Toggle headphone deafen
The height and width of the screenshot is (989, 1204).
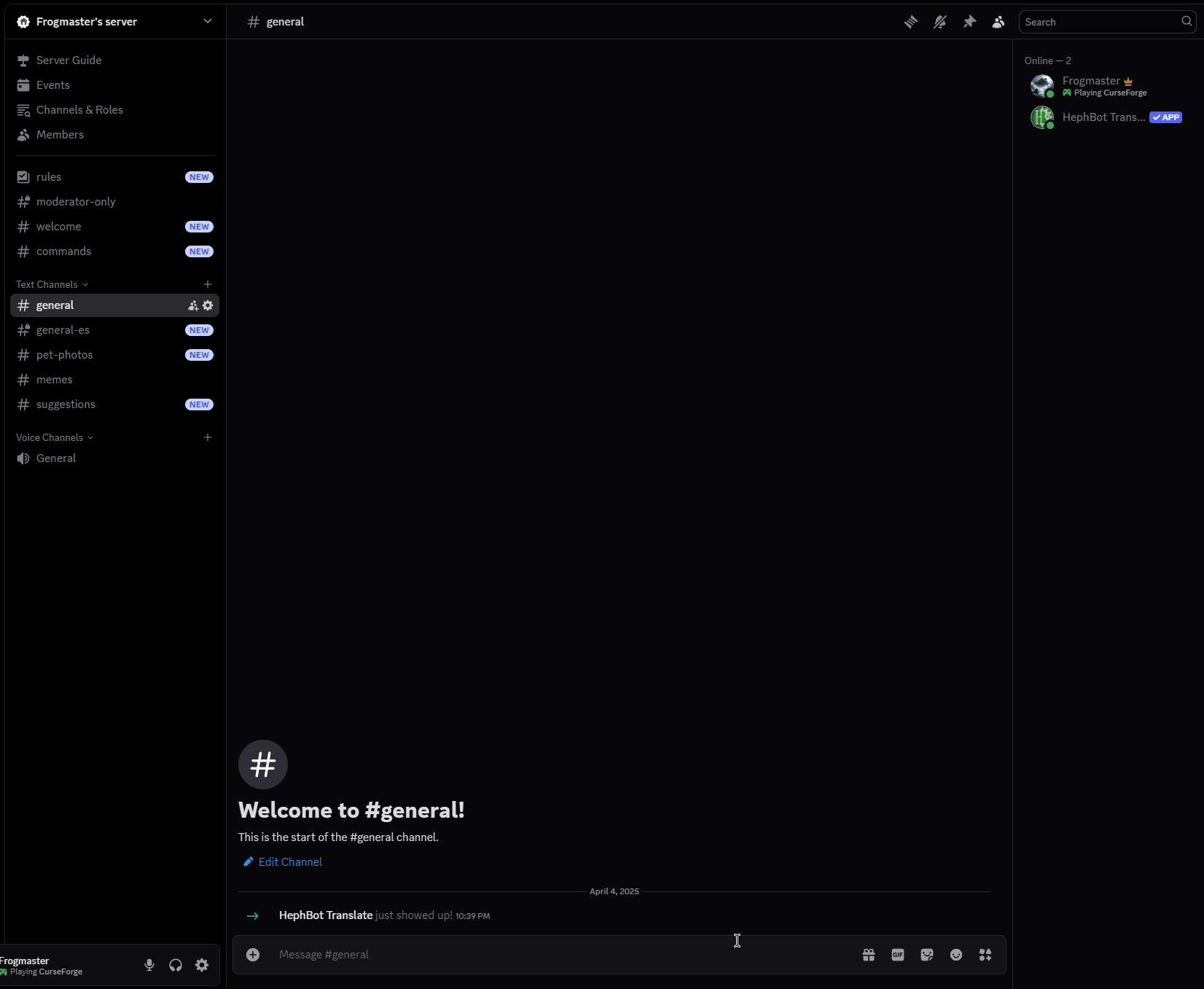click(x=176, y=965)
